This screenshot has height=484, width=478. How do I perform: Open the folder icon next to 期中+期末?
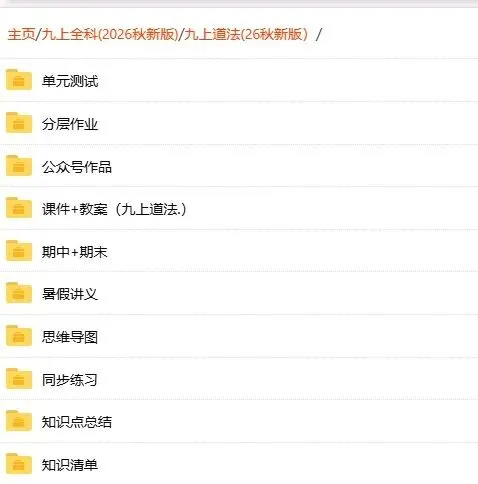tap(19, 250)
